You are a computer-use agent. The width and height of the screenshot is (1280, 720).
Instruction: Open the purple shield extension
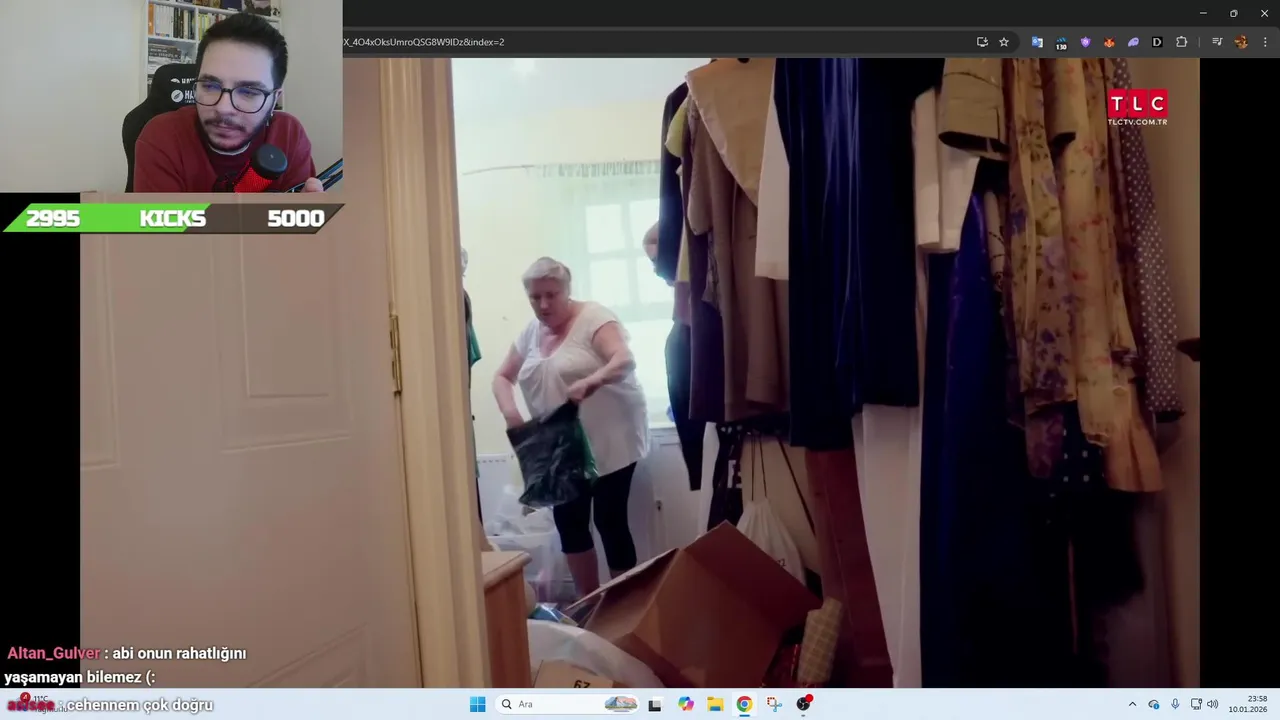point(1085,42)
